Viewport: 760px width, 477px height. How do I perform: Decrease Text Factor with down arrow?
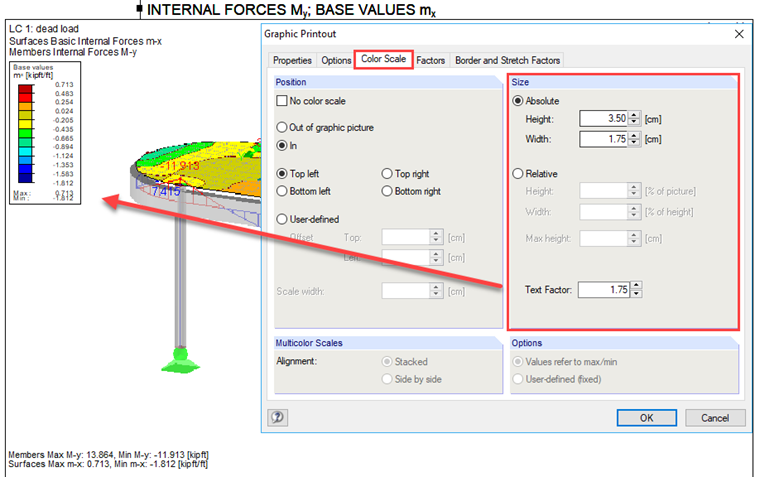tap(636, 294)
